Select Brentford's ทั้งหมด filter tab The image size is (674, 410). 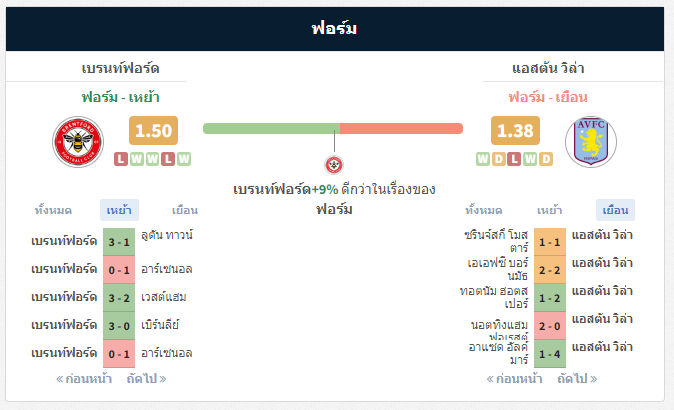(x=53, y=210)
